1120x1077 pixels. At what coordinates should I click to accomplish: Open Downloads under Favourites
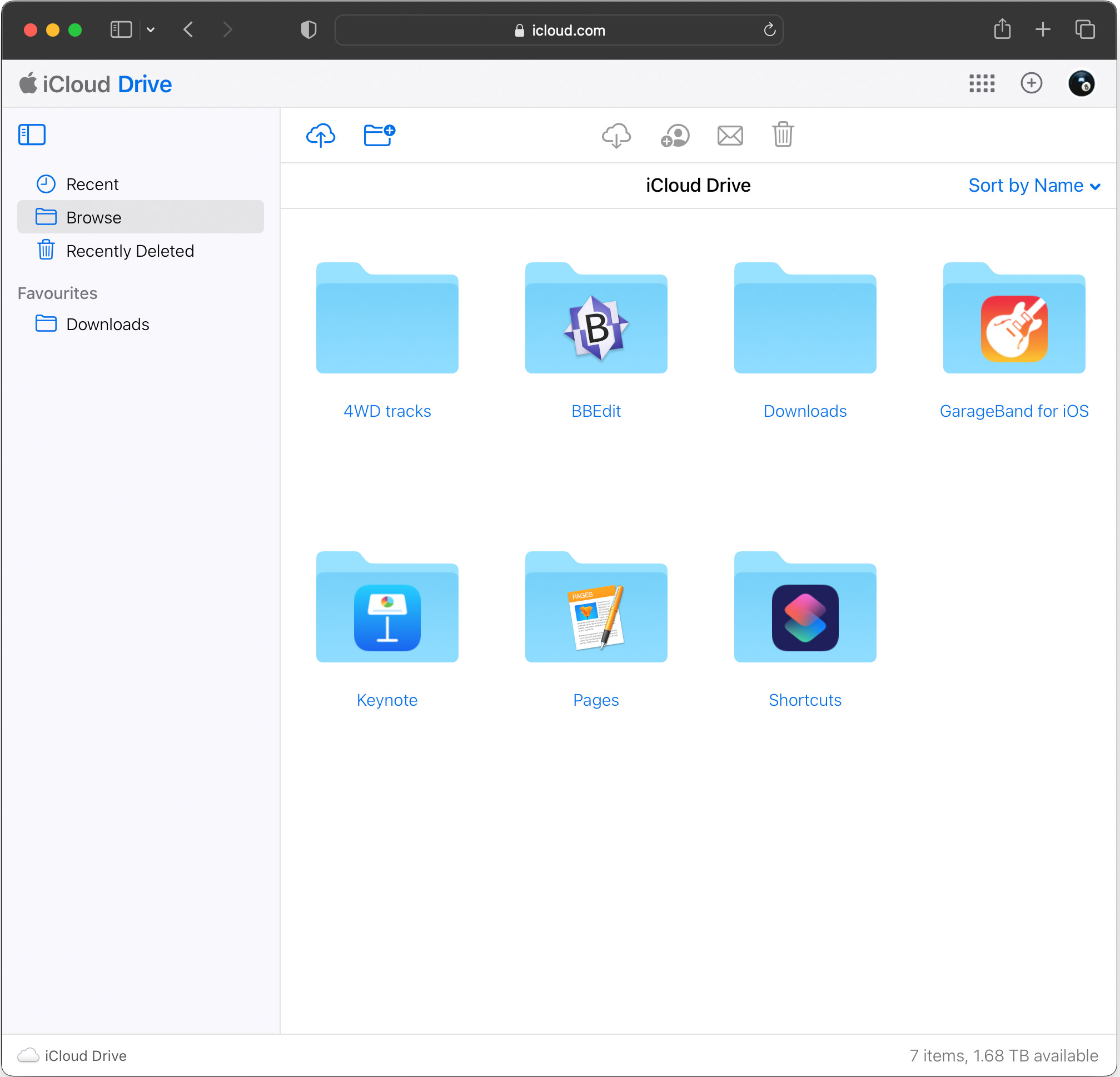[141, 324]
